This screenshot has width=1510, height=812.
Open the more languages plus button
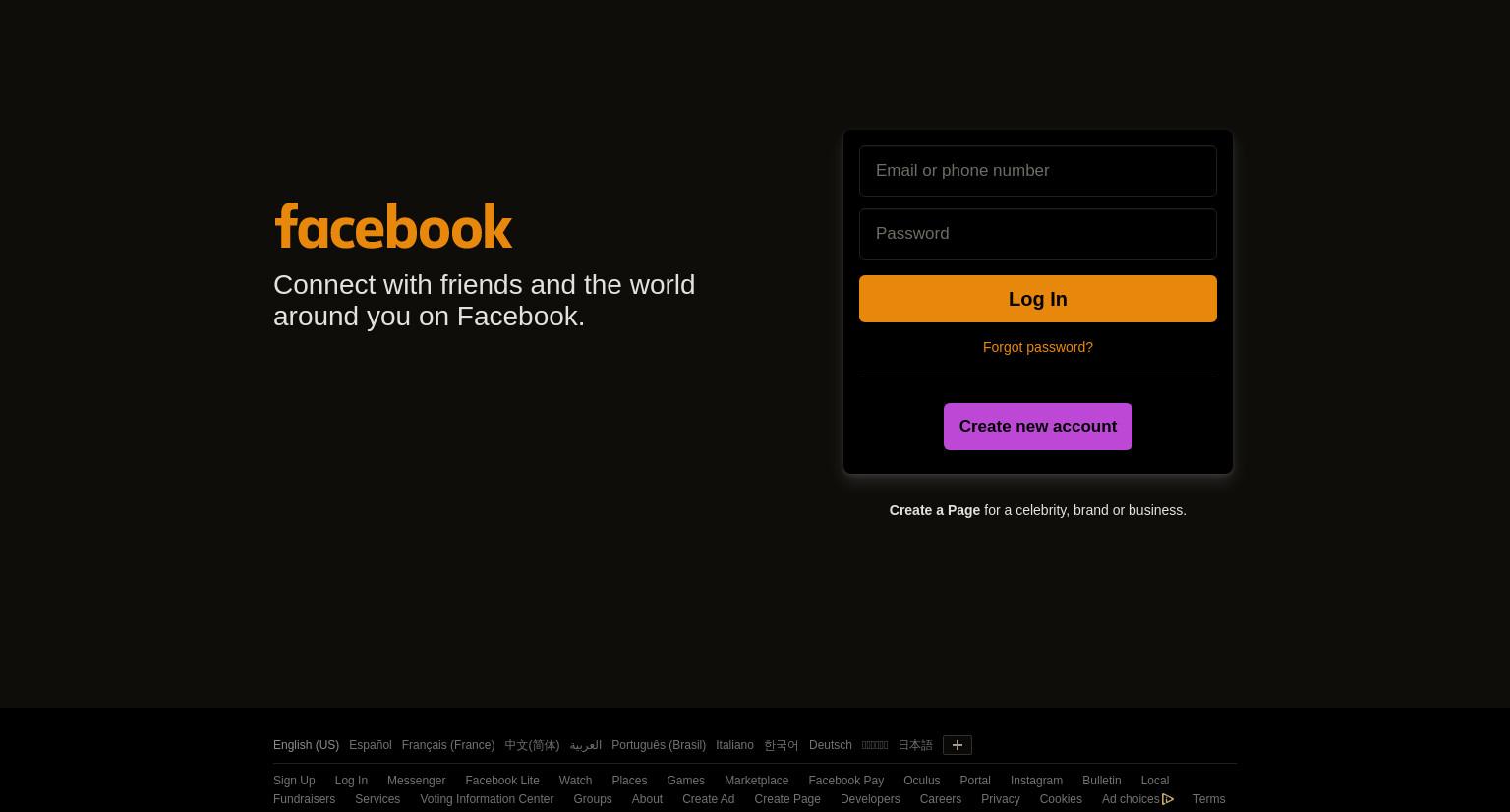tap(957, 745)
